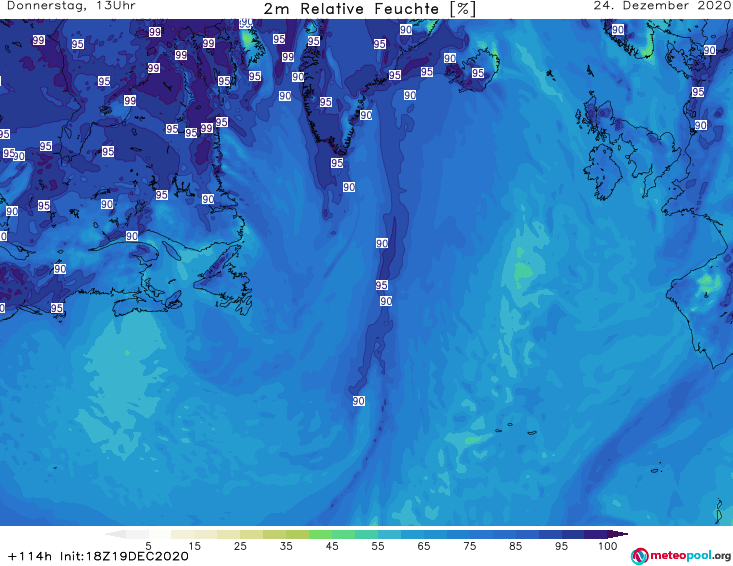The width and height of the screenshot is (733, 566).
Task: Select the '+114h Init:18Z19DEC2020' run info text
Action: coord(98,556)
